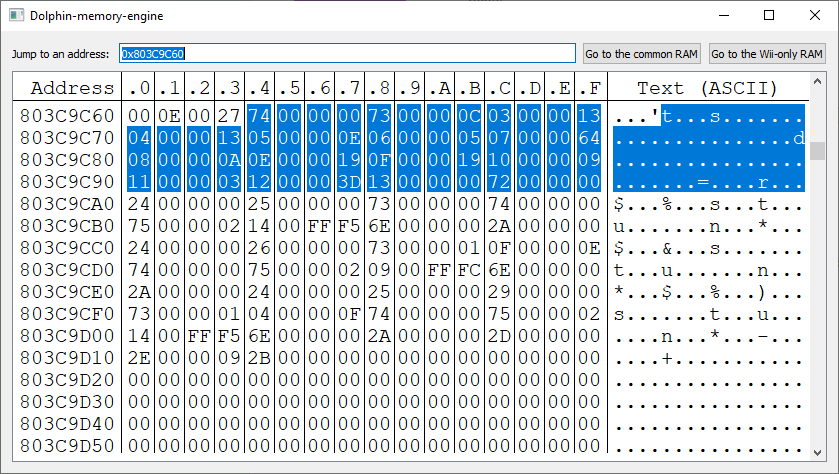Select address row 803C9D10

(67, 357)
